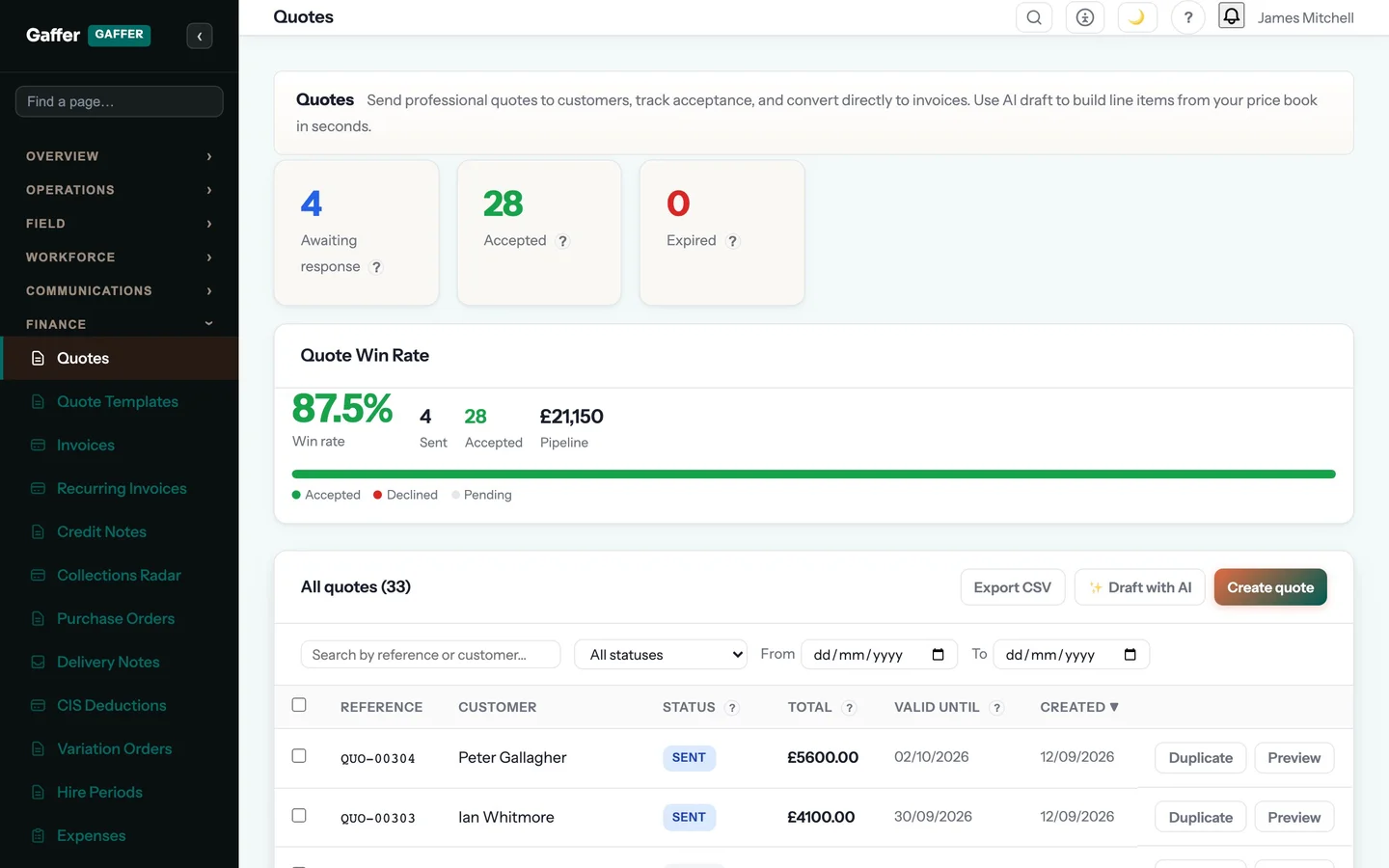
Task: Open Quote Templates page
Action: pos(118,402)
